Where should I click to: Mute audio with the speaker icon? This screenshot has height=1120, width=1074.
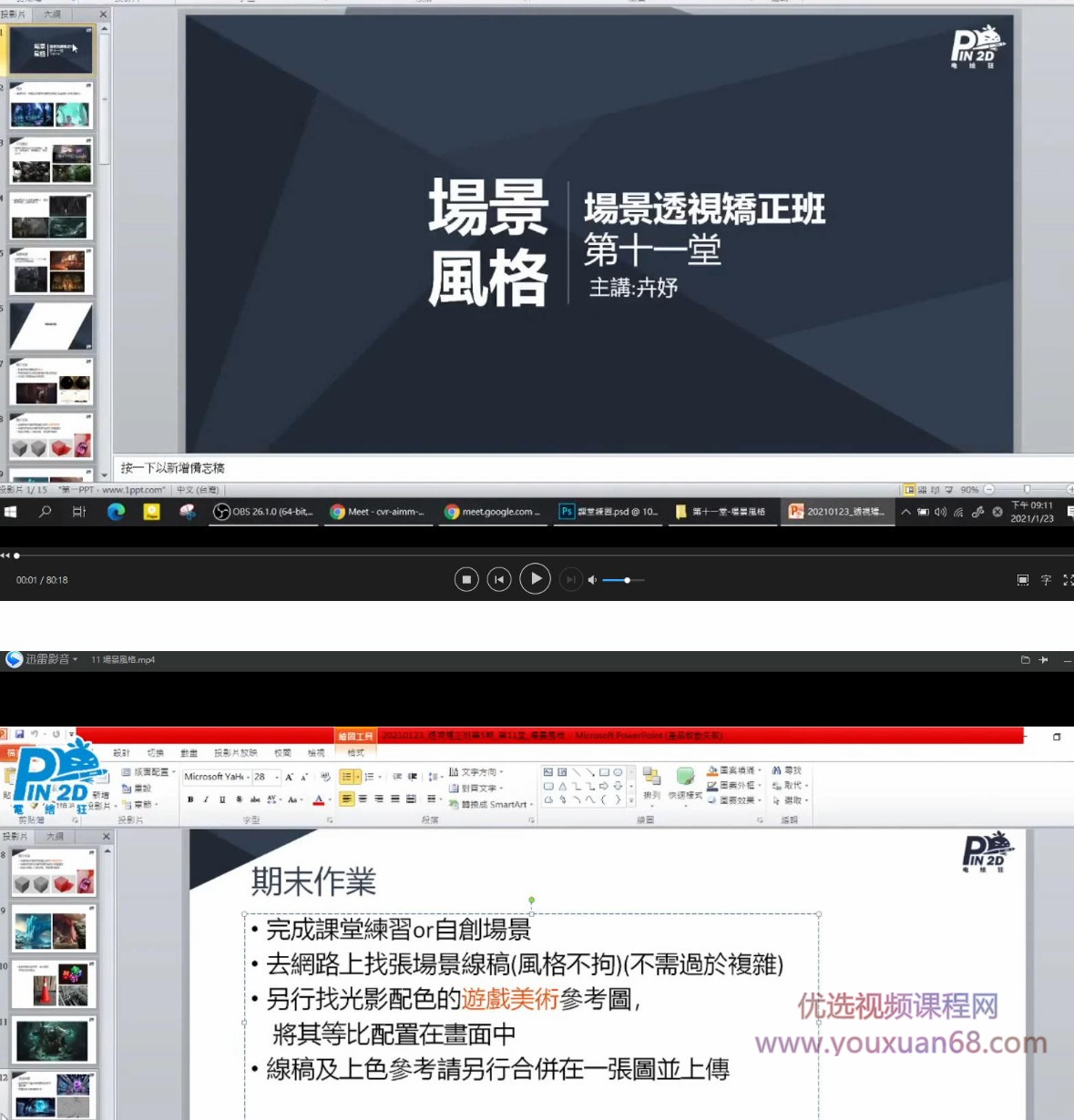592,580
